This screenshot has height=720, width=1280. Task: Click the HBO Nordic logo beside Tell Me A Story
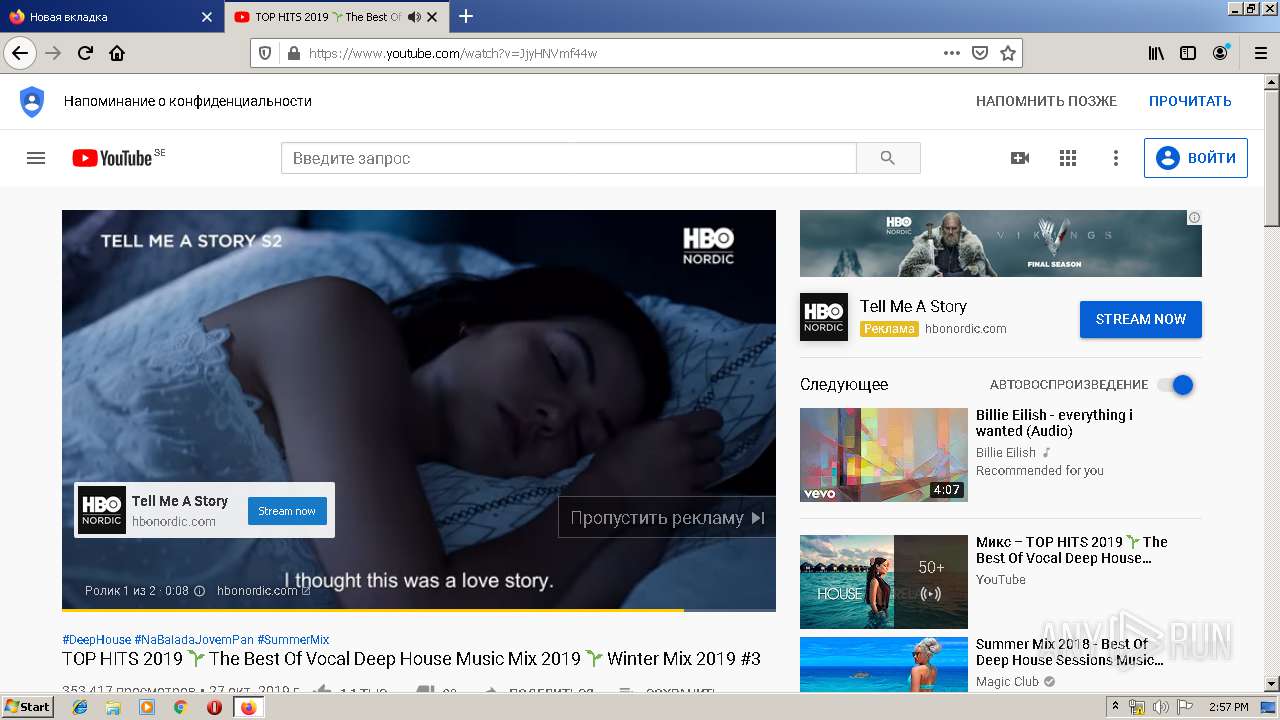tap(824, 317)
